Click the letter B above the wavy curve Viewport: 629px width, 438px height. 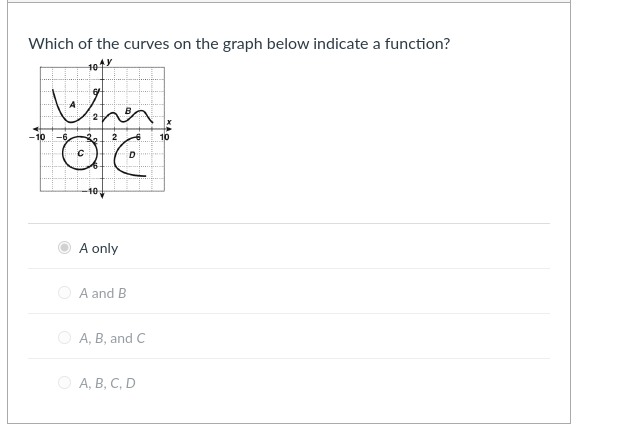tap(128, 111)
